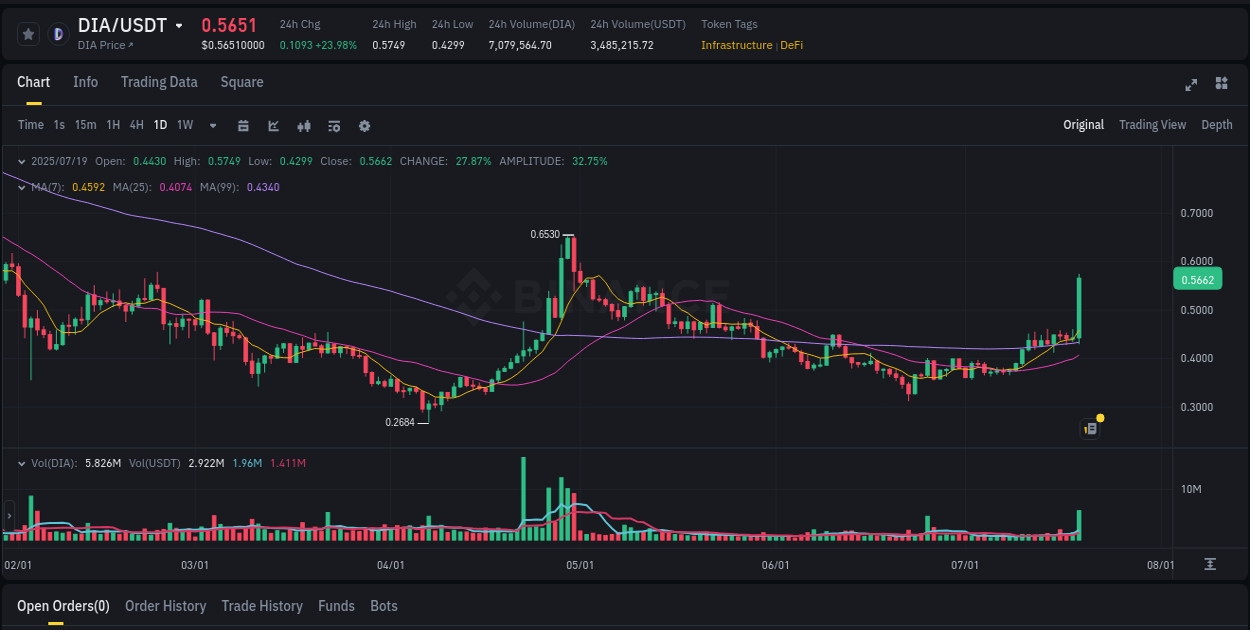Open the indicators list icon
1250x630 pixels.
[x=333, y=125]
